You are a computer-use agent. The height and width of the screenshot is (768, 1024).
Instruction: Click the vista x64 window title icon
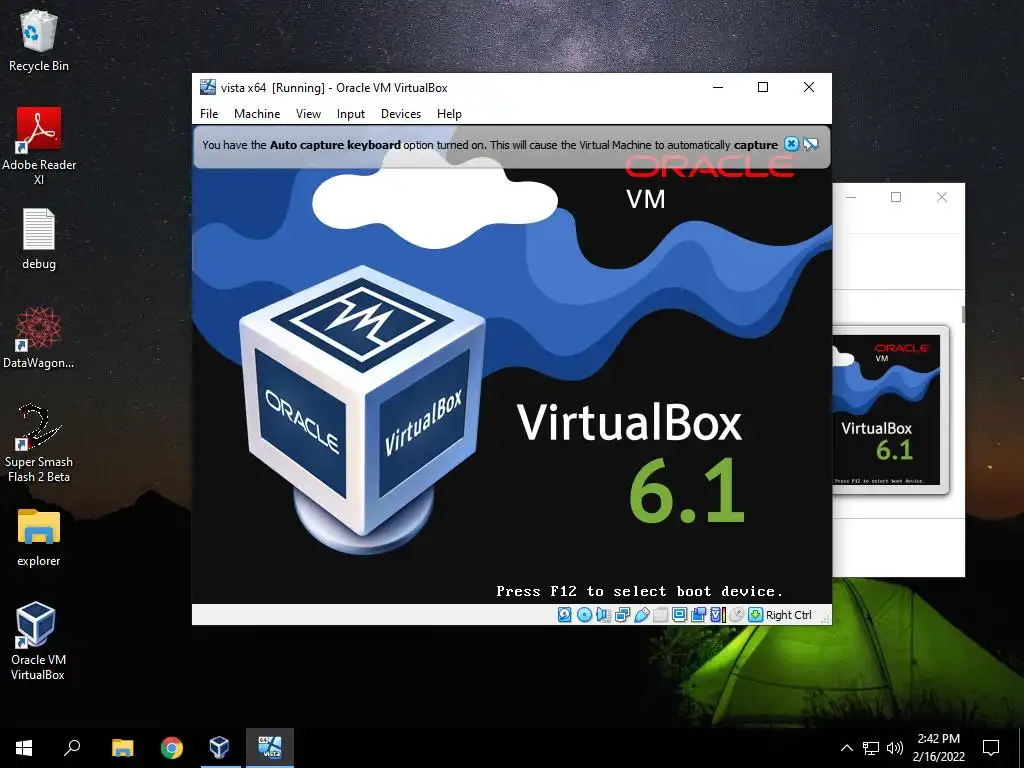208,87
